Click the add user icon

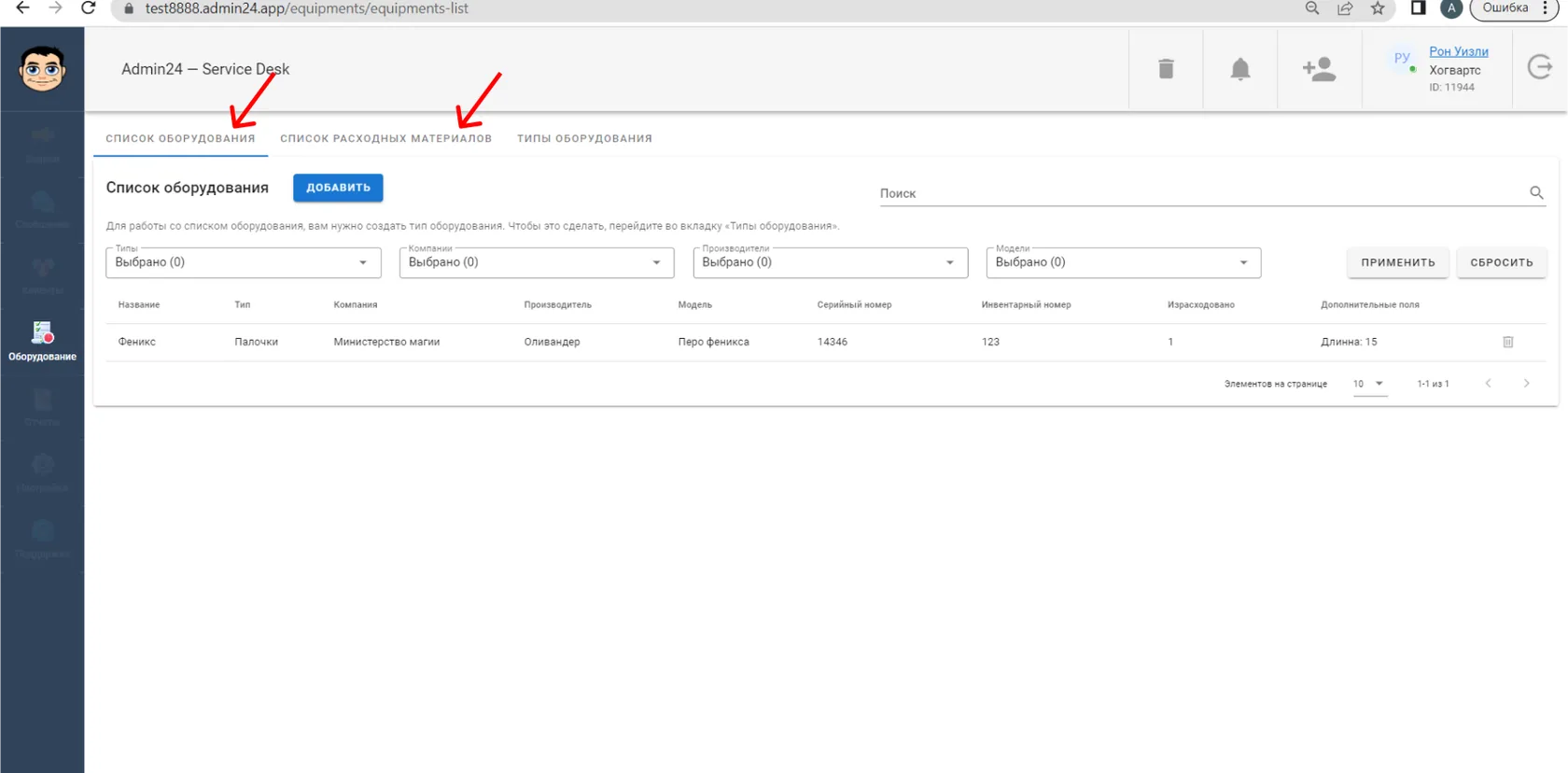1319,69
